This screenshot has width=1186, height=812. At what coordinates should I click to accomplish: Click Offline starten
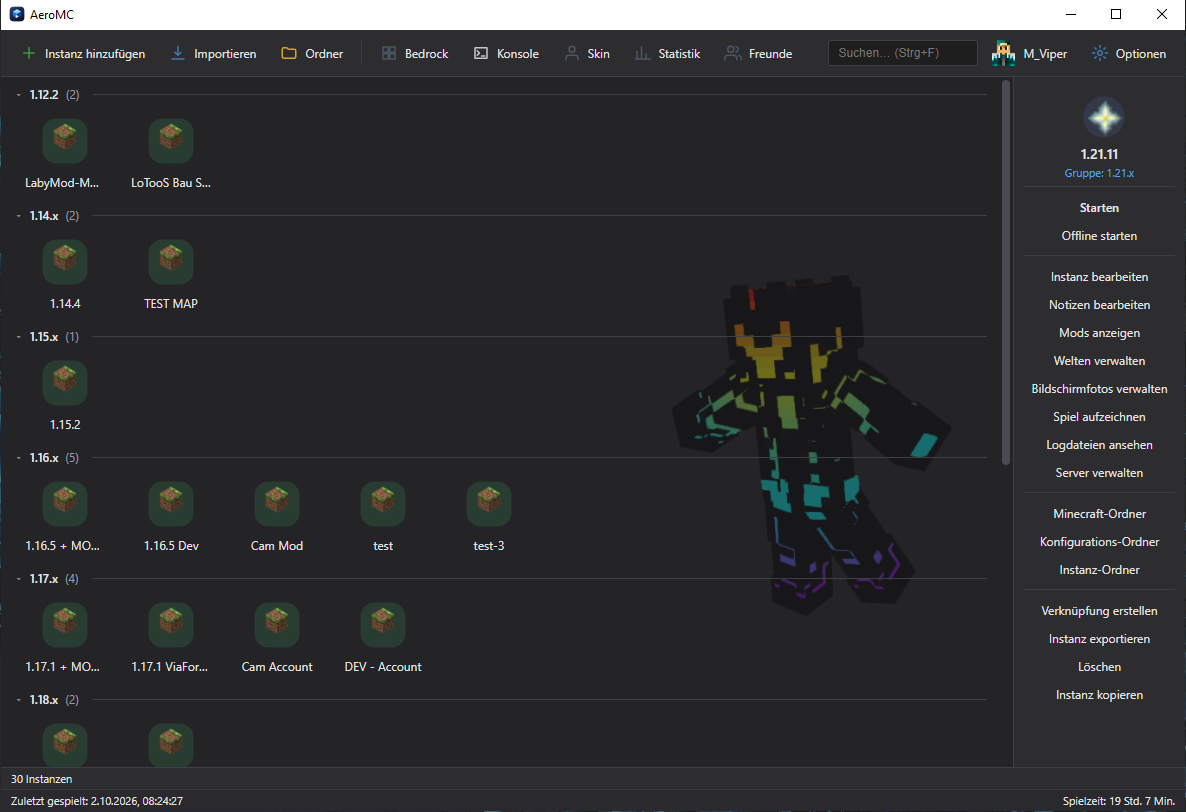(x=1099, y=236)
